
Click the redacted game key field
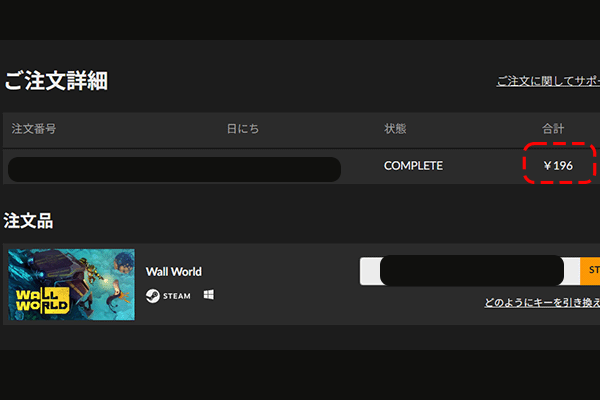coord(472,271)
